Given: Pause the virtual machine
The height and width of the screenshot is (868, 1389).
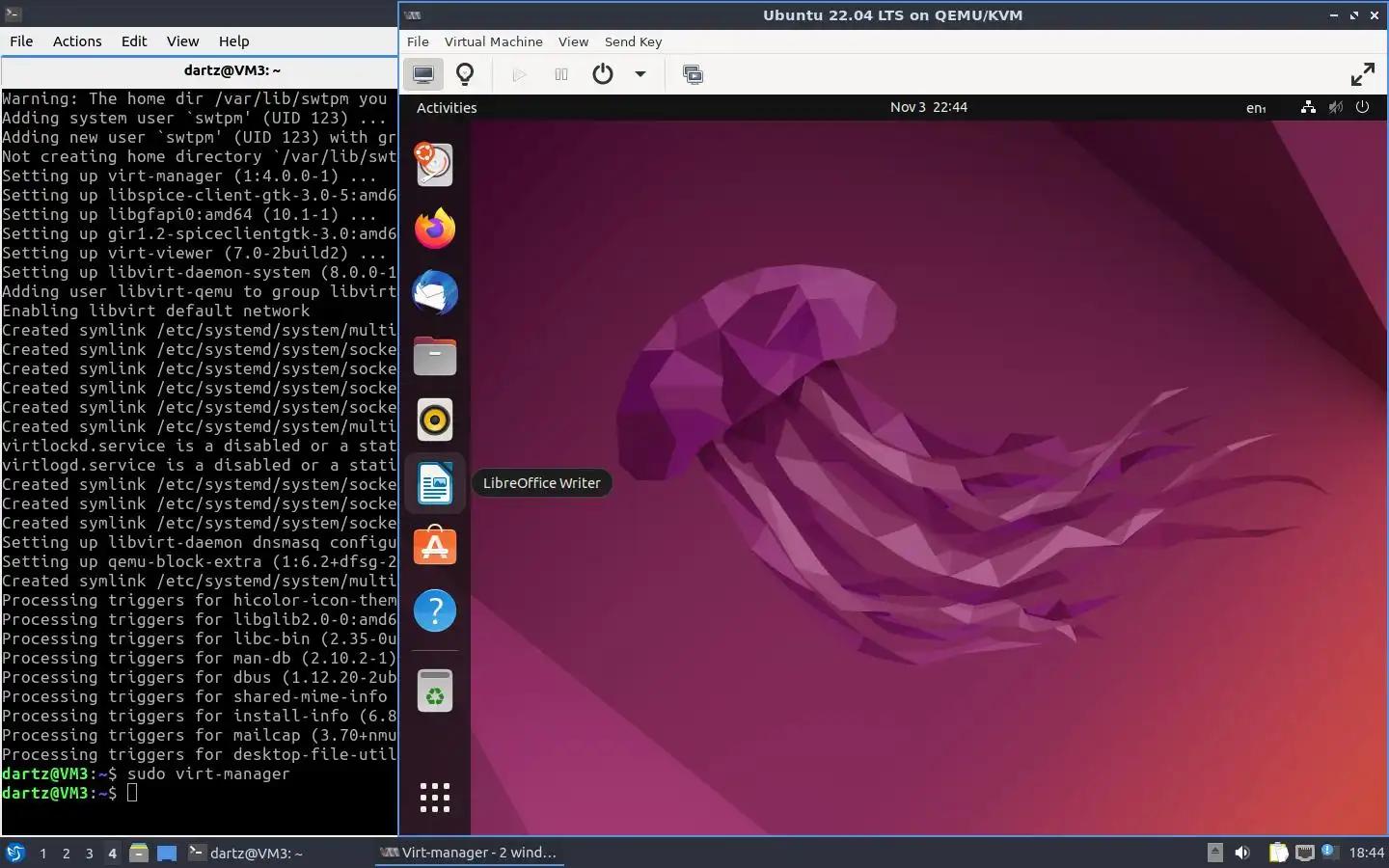Looking at the screenshot, I should pos(561,74).
